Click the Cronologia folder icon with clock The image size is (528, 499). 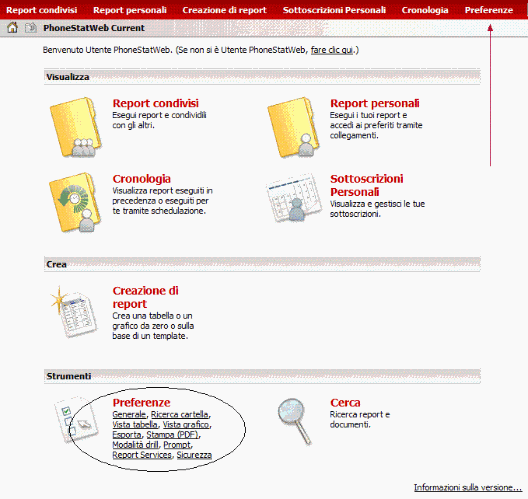75,203
